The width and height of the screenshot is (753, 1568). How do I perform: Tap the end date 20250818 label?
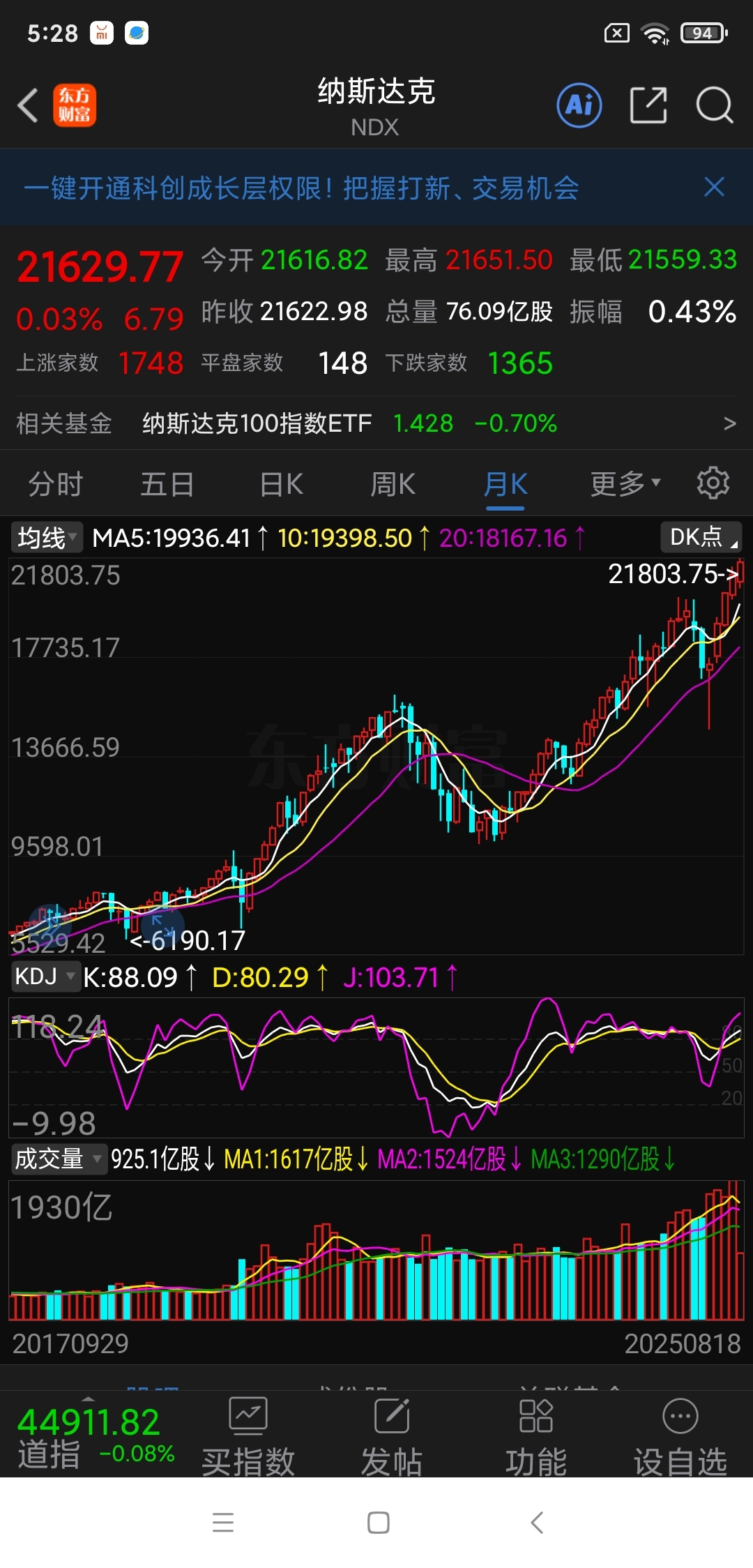point(682,1343)
